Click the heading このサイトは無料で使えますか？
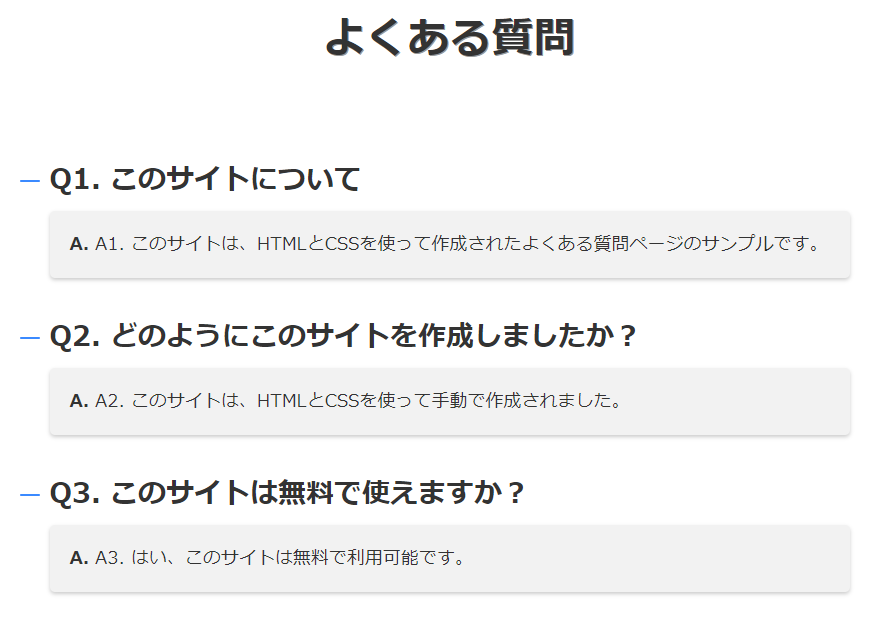 tap(318, 494)
